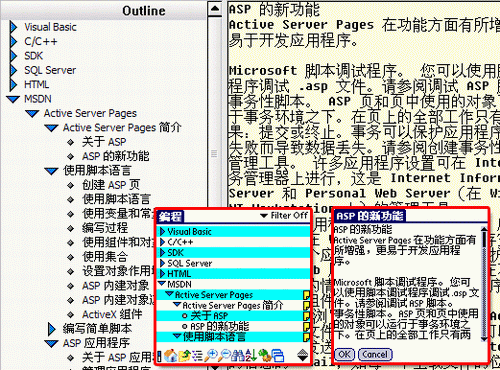Select the SDK label in 编程 list

coord(175,253)
